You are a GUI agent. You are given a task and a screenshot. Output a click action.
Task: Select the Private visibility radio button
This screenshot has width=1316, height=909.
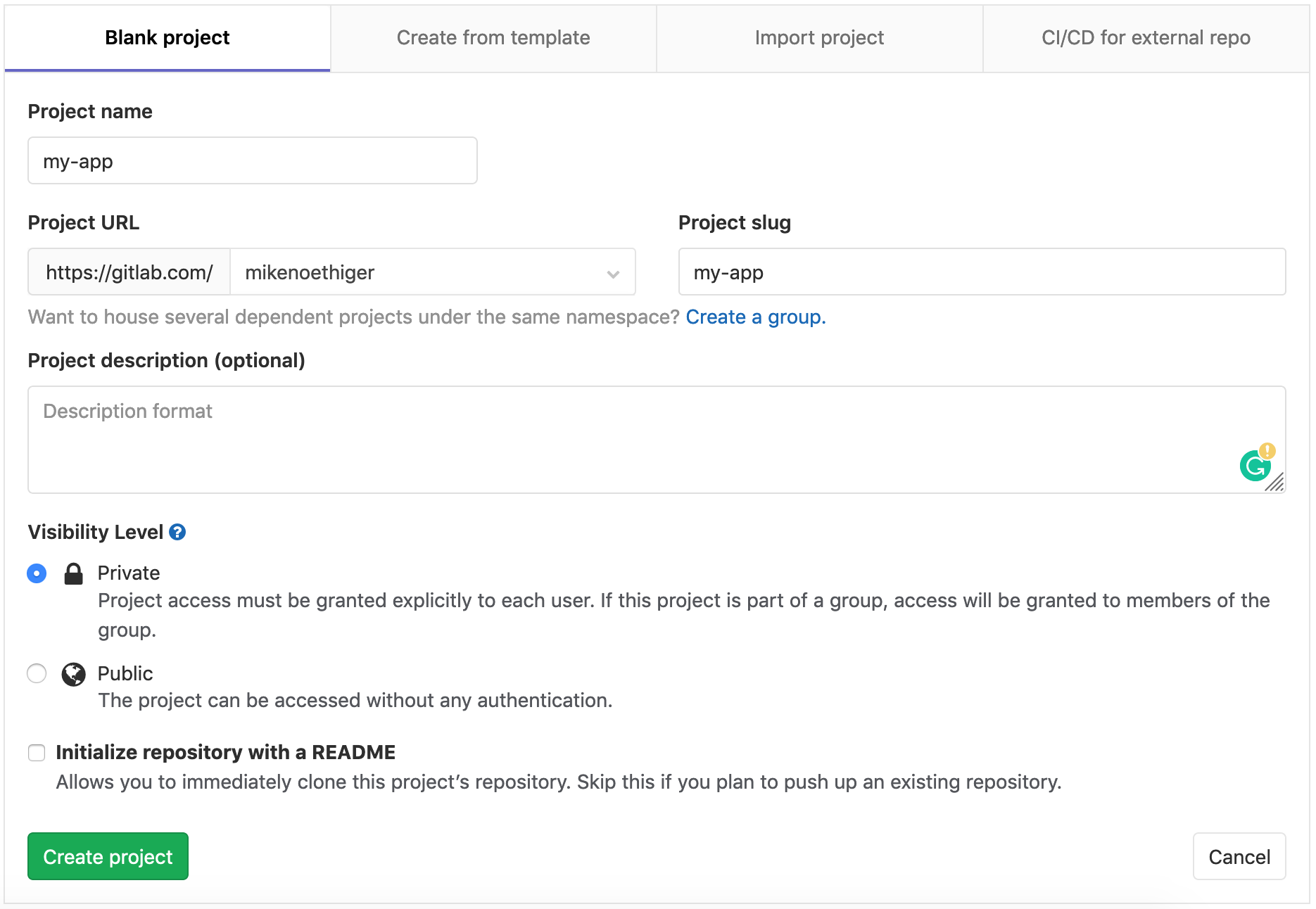tap(36, 573)
